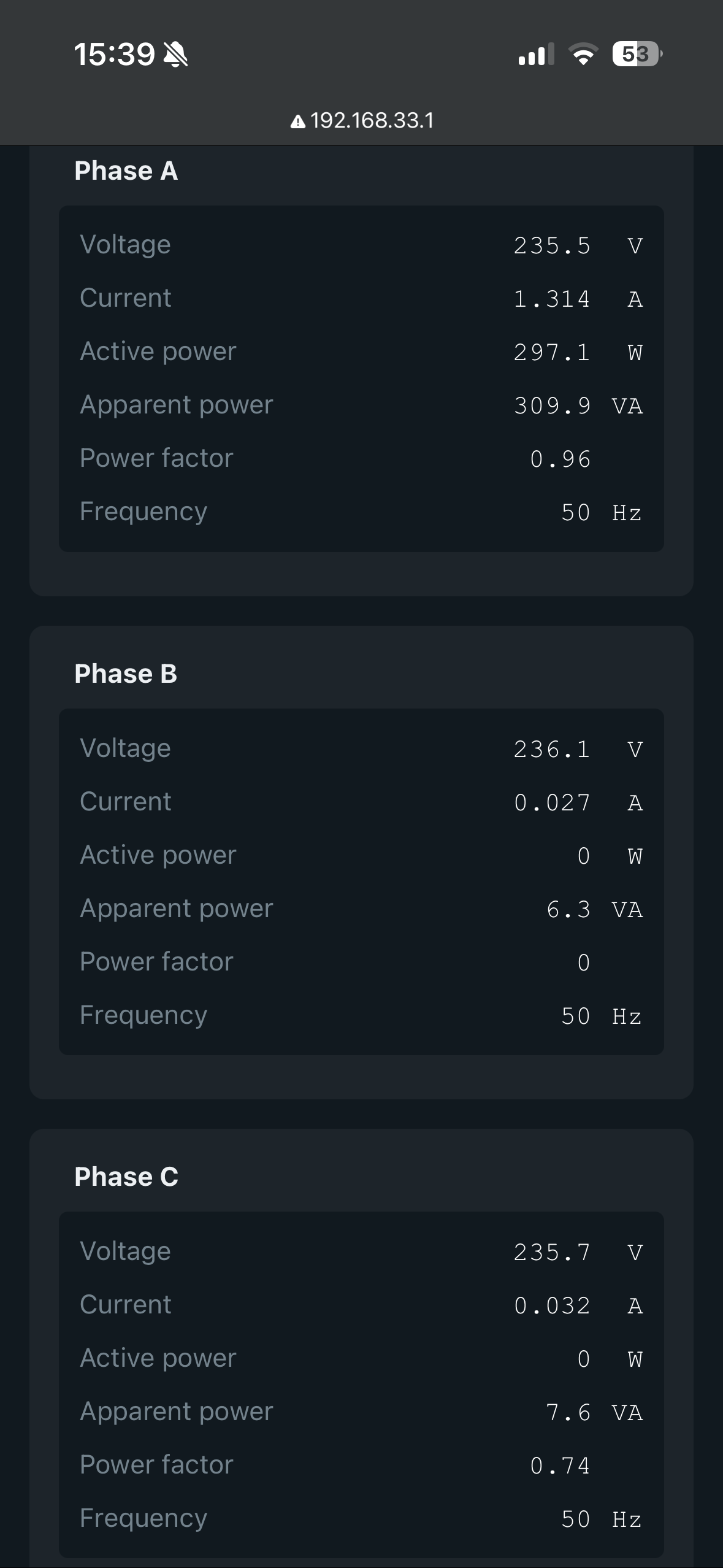Click Phase C Frequency label
The width and height of the screenshot is (723, 1568).
coord(143,1518)
